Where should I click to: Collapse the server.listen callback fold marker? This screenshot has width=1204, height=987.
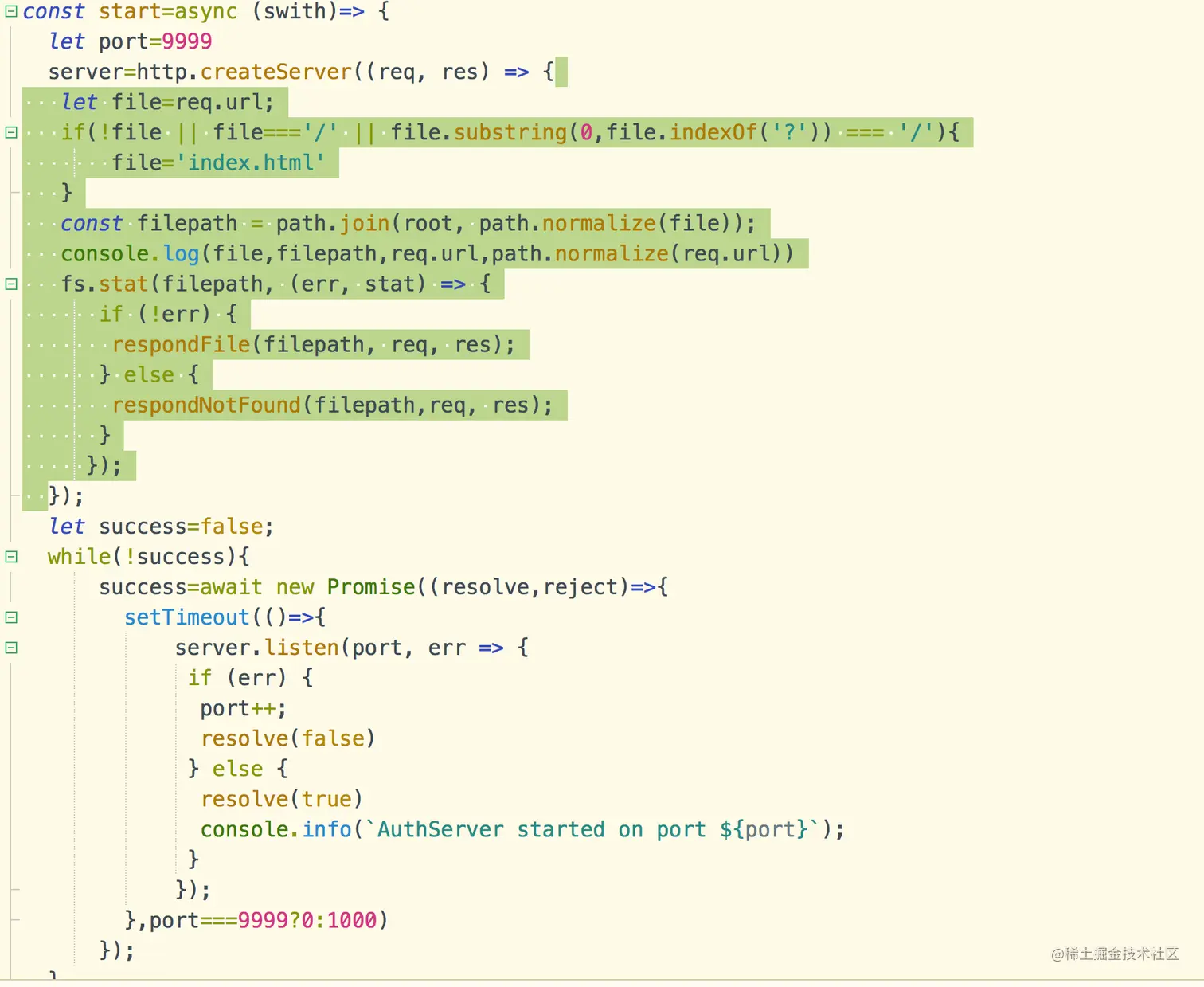(11, 647)
